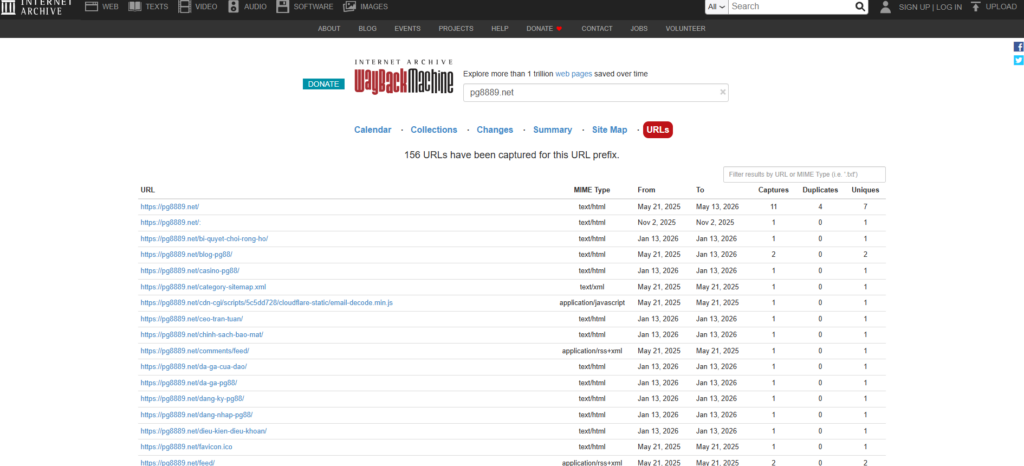Open the Images picture icon
The width and height of the screenshot is (1024, 466).
point(349,7)
